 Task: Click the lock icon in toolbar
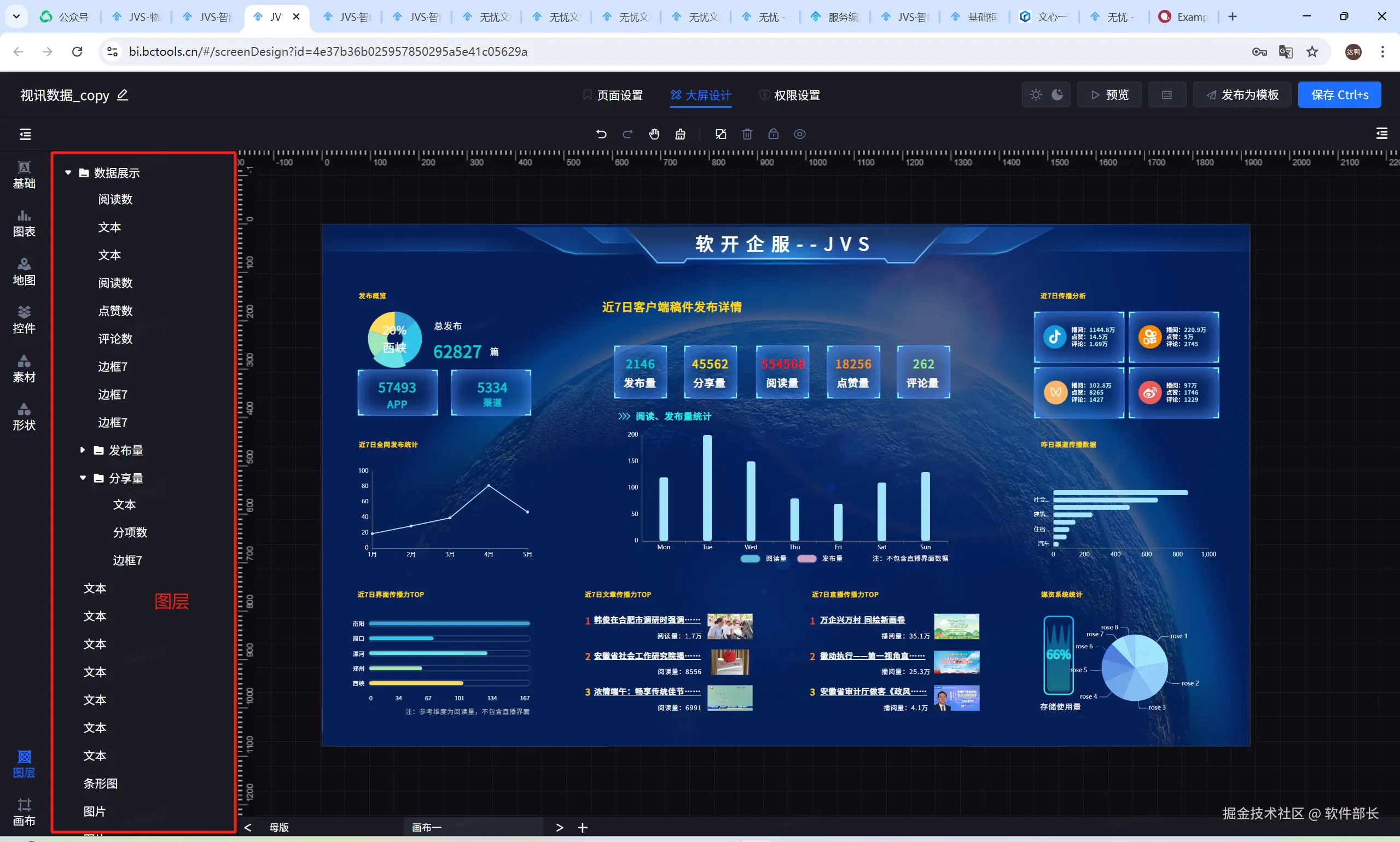coord(773,134)
